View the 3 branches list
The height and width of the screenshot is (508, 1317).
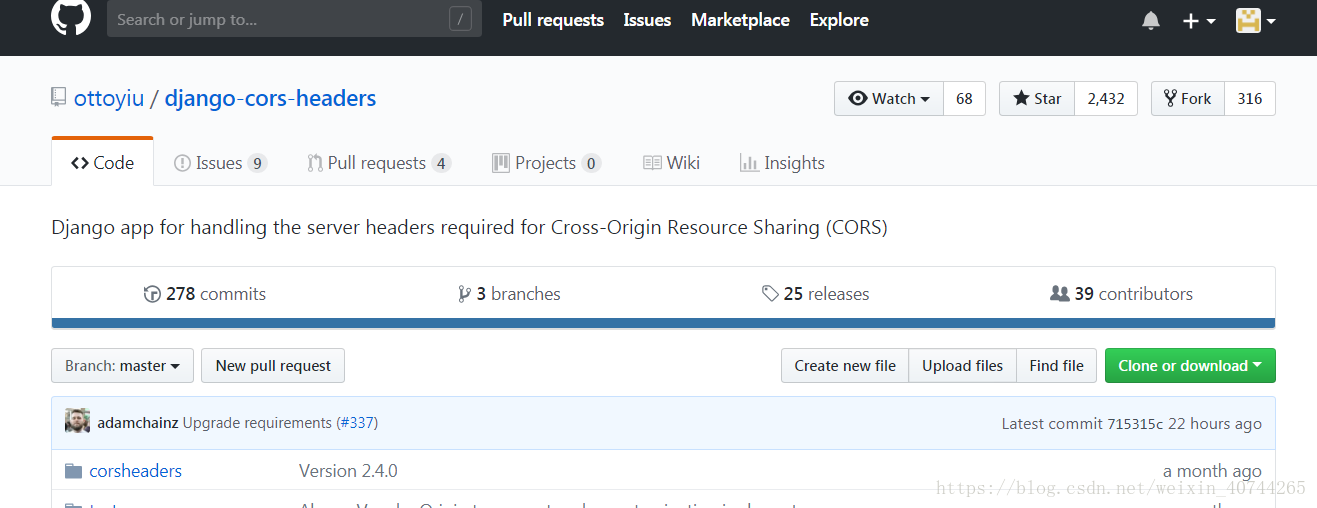[x=509, y=294]
